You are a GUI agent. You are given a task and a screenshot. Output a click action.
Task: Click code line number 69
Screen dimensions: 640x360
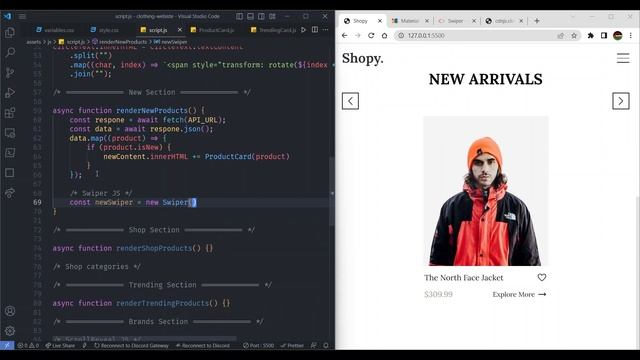[37, 202]
